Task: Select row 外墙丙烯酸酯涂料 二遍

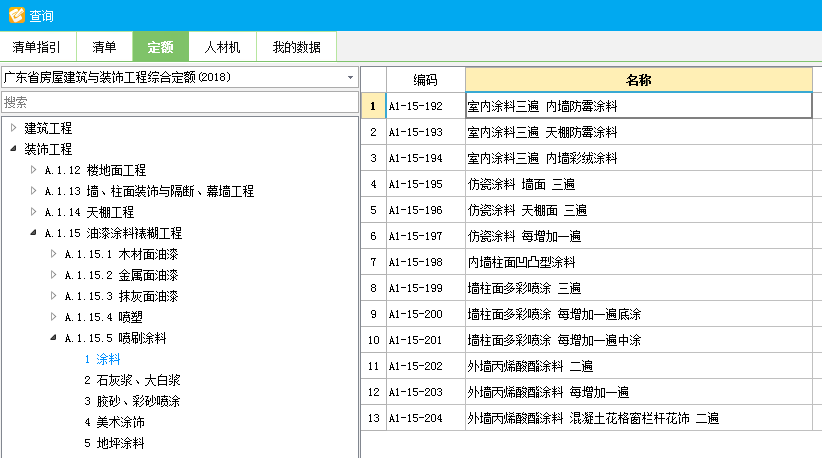Action: pyautogui.click(x=639, y=366)
